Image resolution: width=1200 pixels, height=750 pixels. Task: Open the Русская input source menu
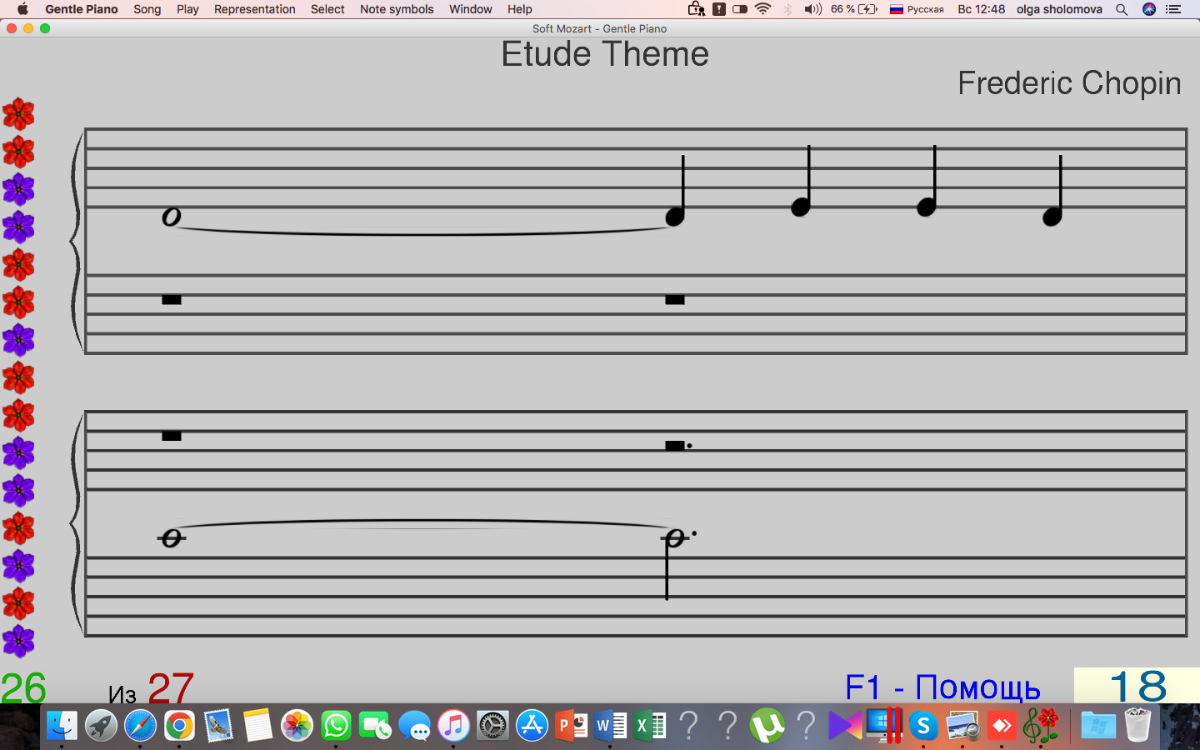point(916,9)
